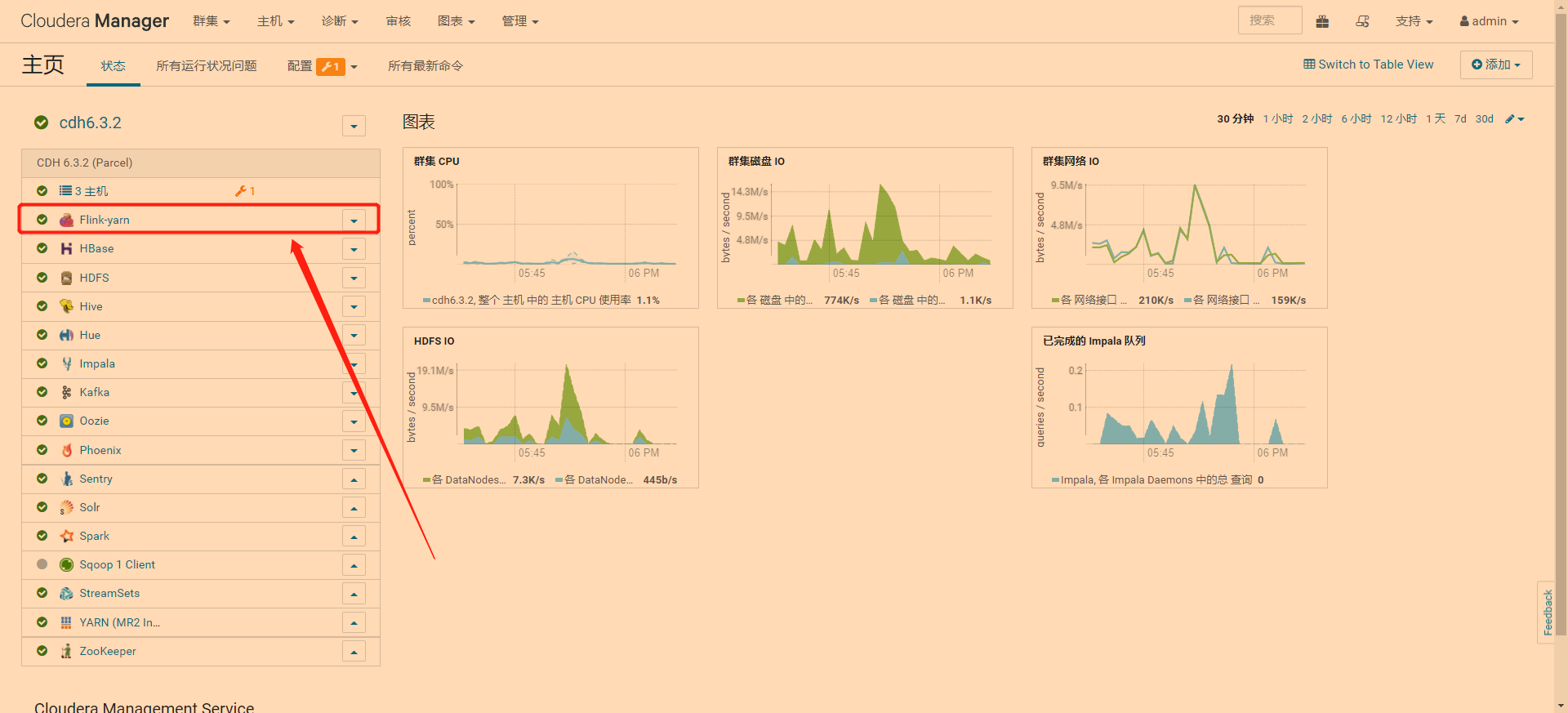
Task: Open the cdh6.3.2 cluster actions dropdown
Action: click(354, 126)
